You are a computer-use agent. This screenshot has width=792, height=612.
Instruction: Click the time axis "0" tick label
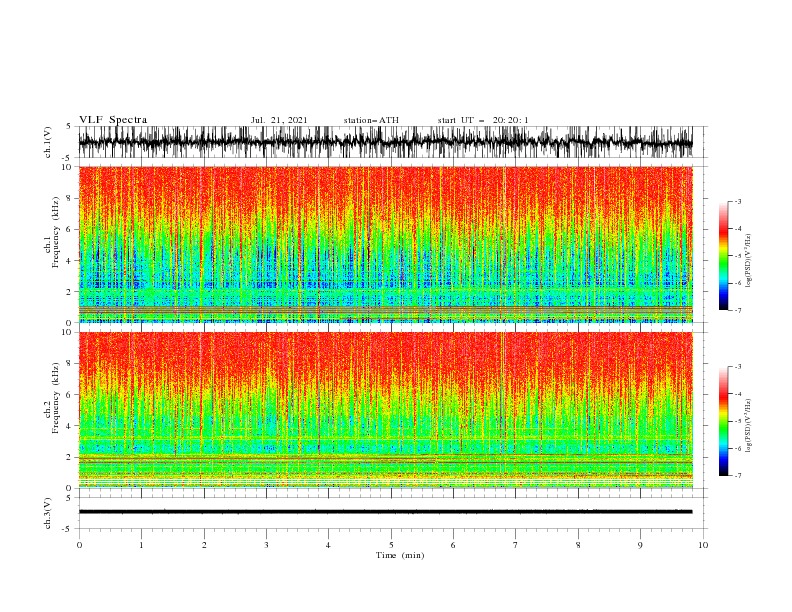pyautogui.click(x=79, y=545)
